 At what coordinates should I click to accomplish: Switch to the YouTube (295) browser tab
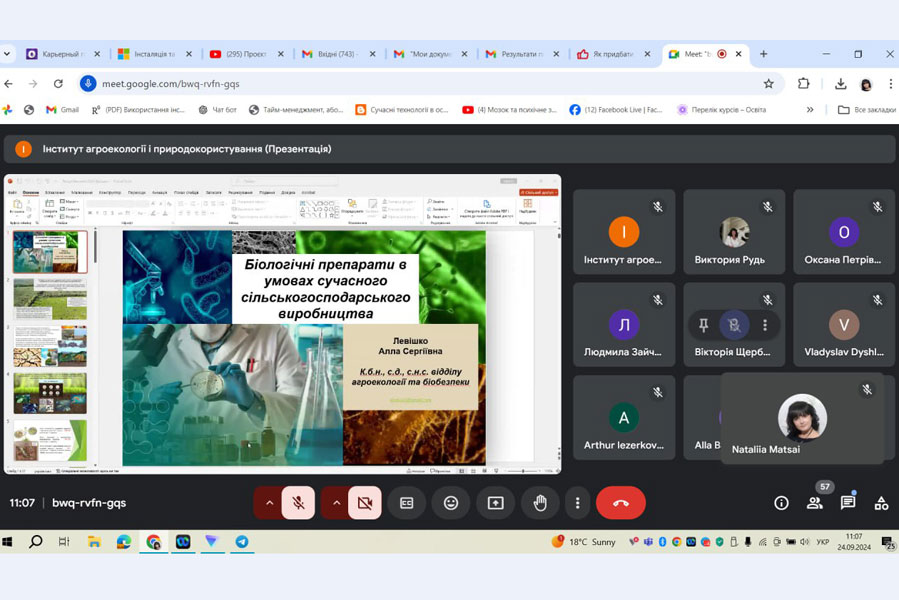click(244, 54)
